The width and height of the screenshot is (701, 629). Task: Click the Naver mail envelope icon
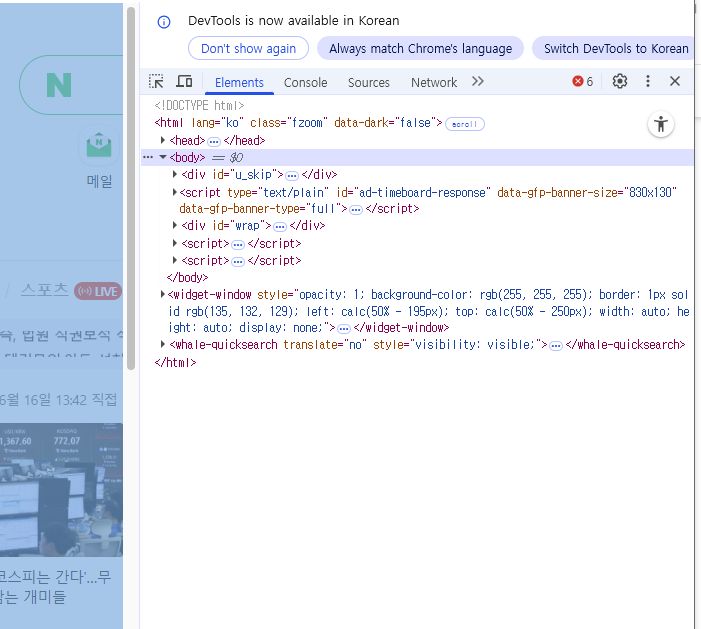tap(99, 146)
